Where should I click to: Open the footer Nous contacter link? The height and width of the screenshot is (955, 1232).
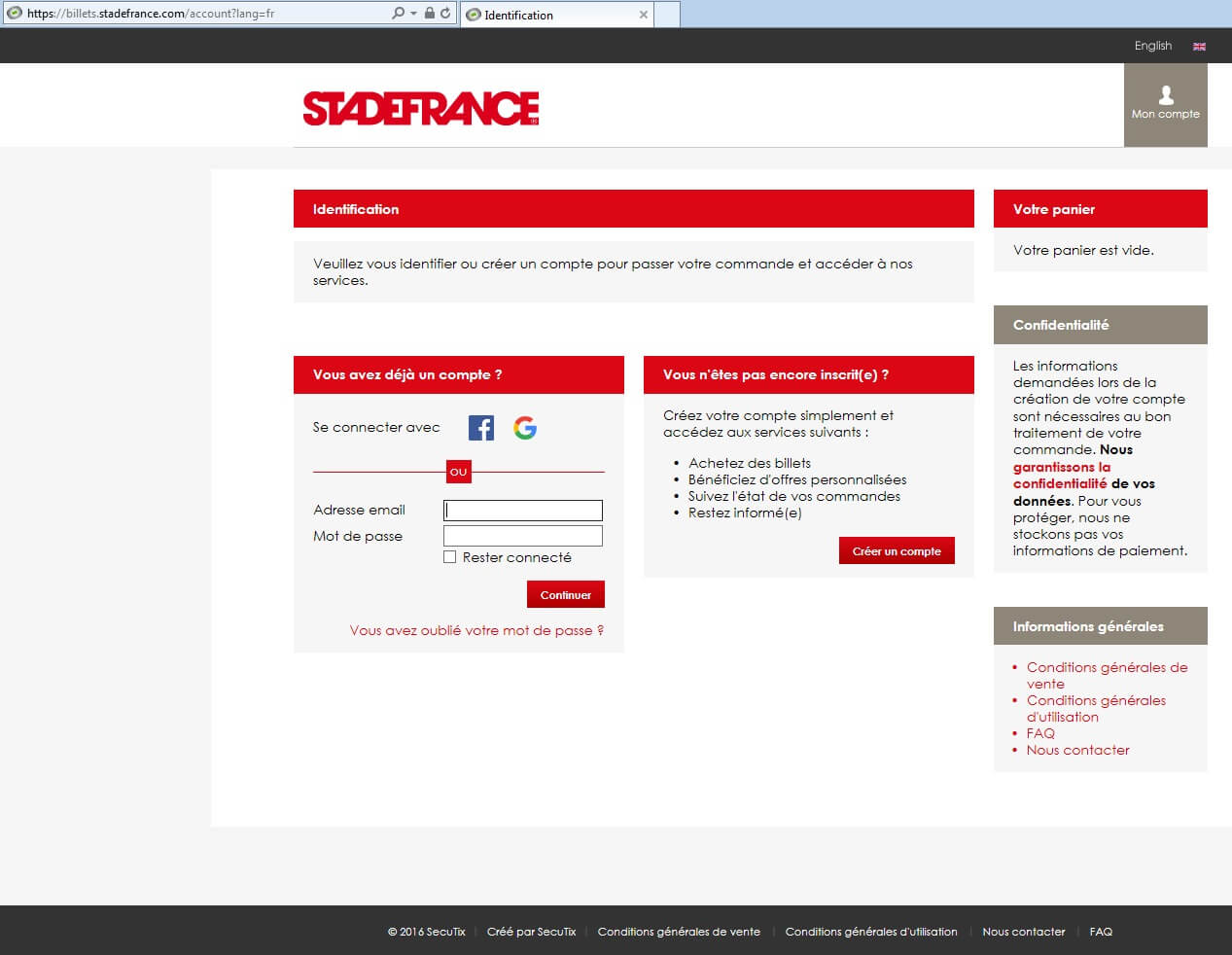click(1024, 932)
